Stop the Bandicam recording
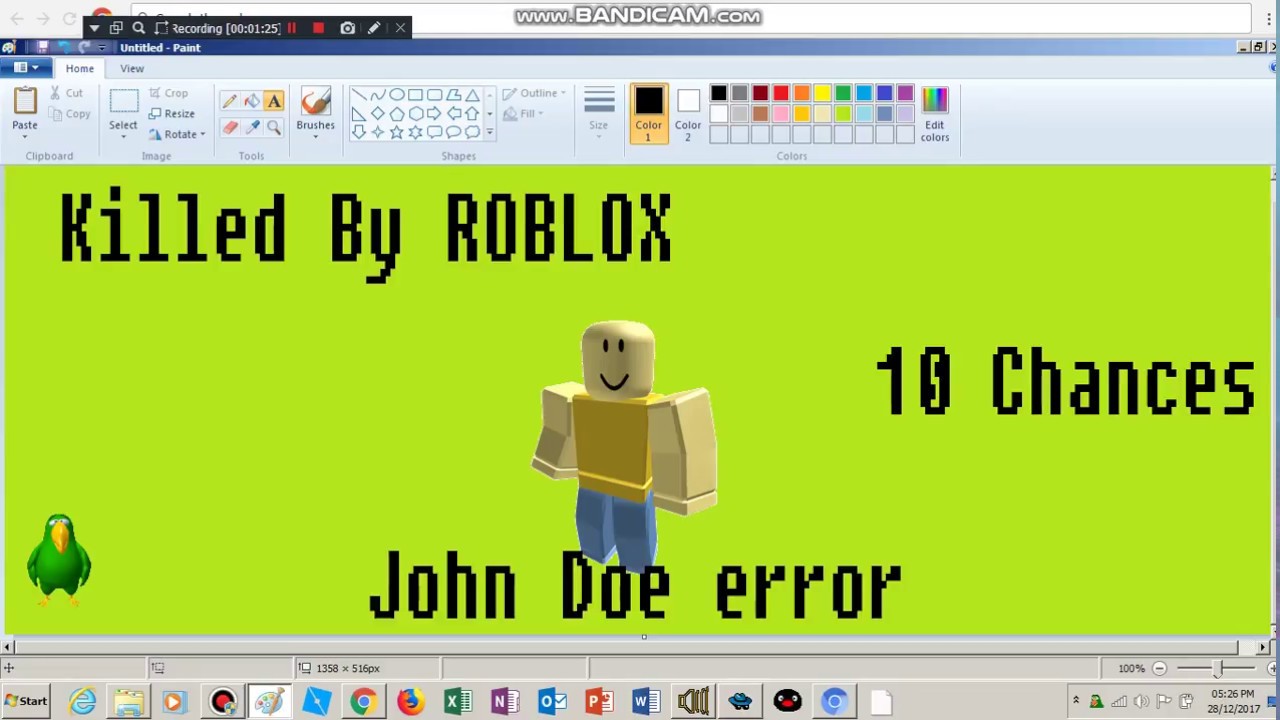Image resolution: width=1280 pixels, height=720 pixels. pos(318,28)
